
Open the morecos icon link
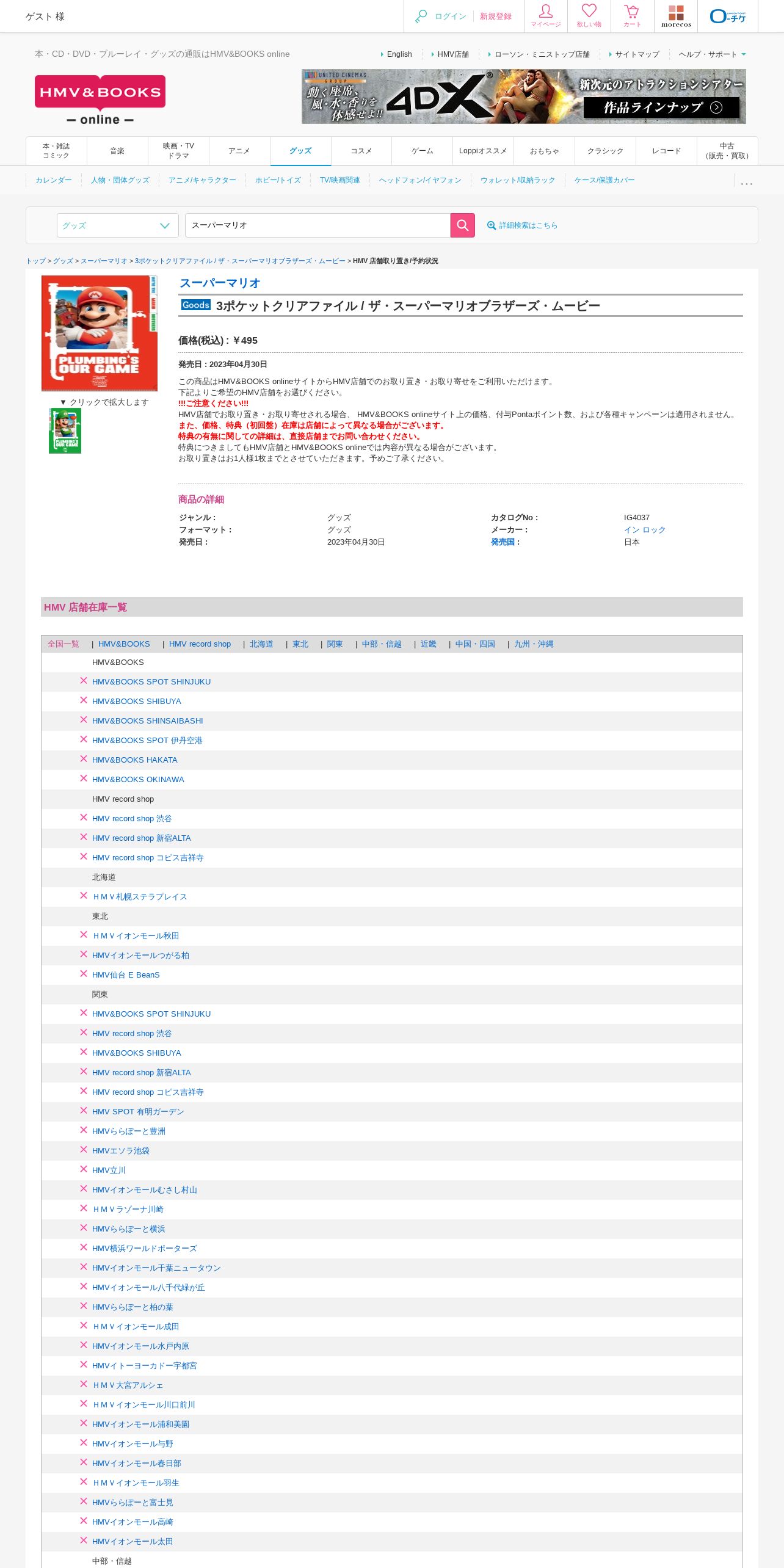tap(676, 16)
